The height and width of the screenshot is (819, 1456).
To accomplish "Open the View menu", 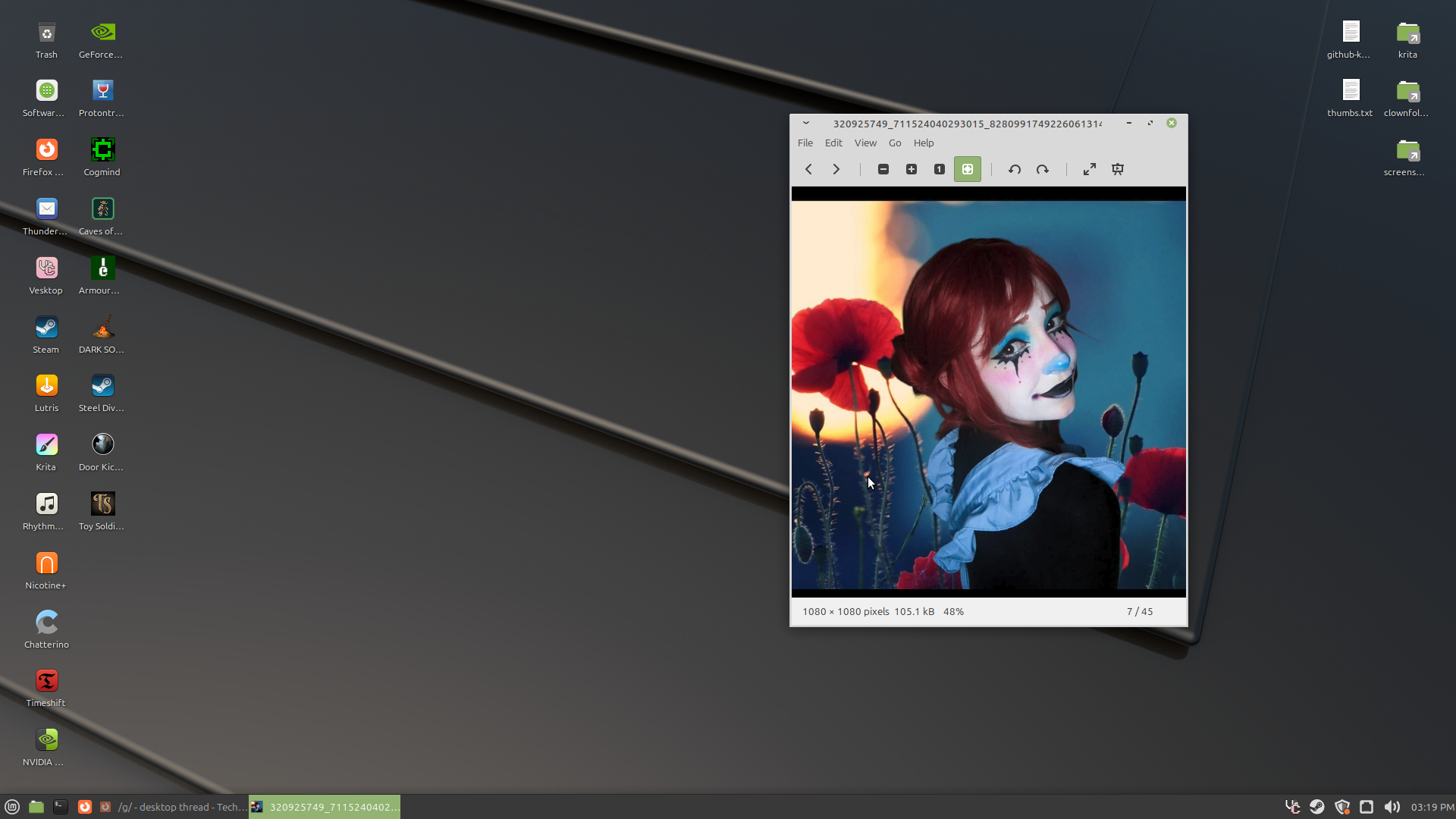I will pos(865,143).
